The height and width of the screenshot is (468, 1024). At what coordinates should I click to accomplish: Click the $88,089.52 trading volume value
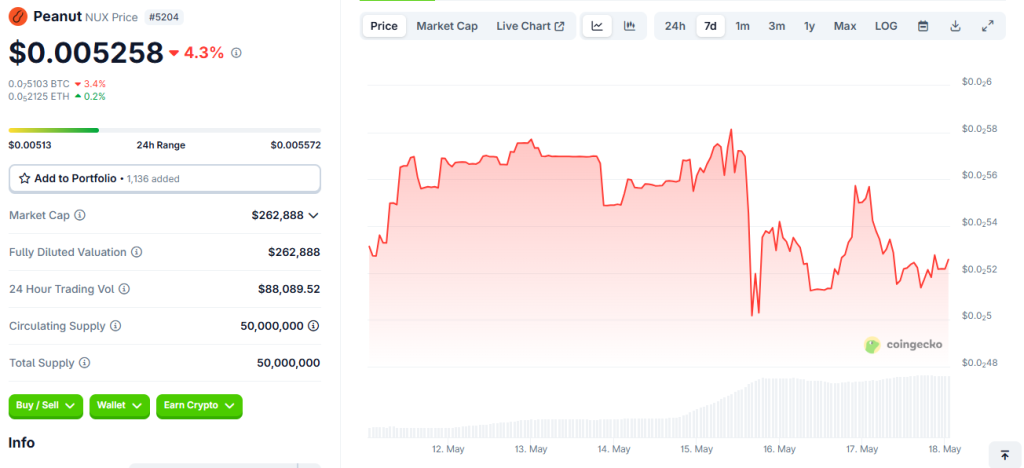(x=289, y=289)
